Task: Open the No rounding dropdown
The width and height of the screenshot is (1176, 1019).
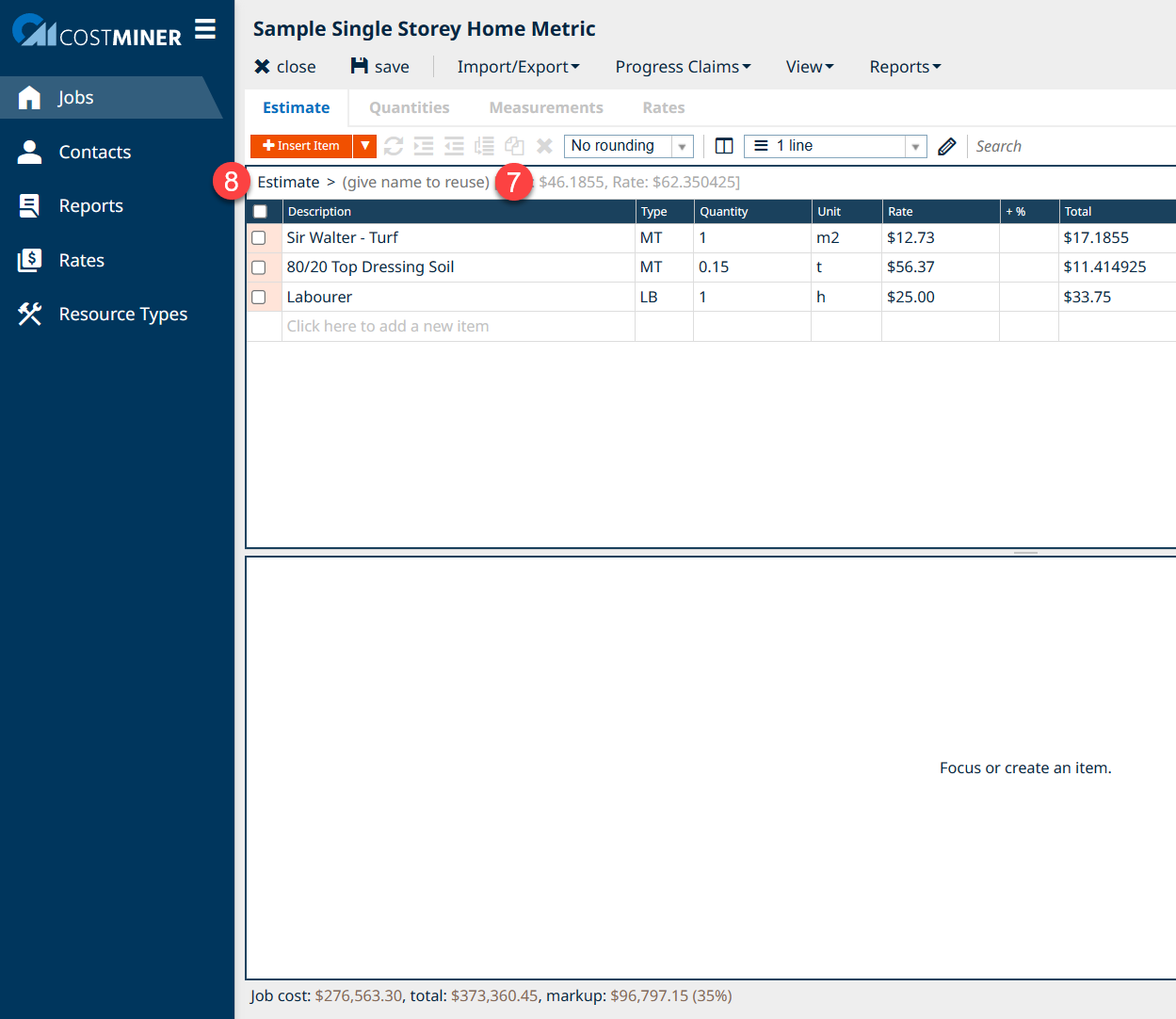Action: [629, 146]
